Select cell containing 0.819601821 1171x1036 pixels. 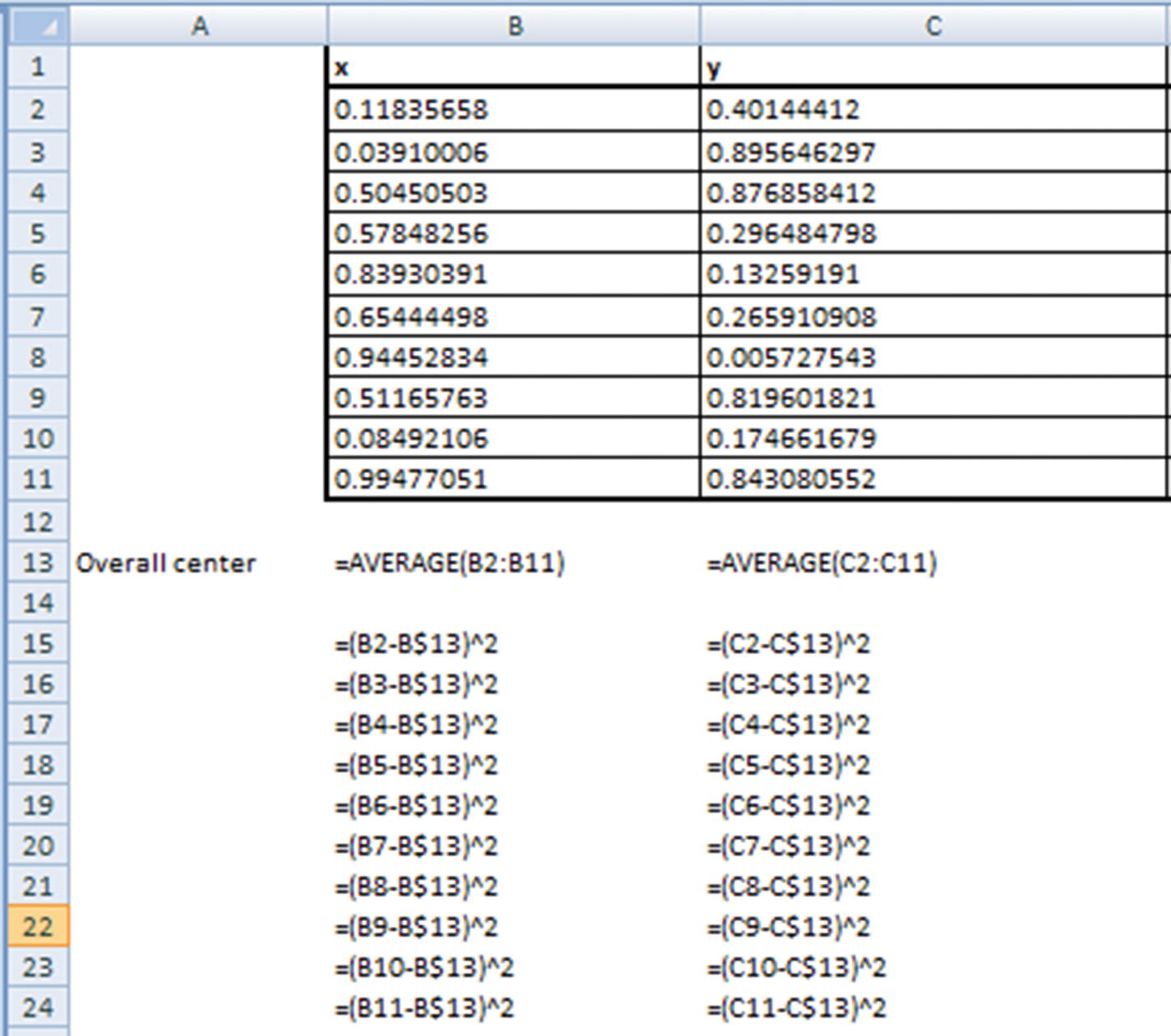[934, 398]
